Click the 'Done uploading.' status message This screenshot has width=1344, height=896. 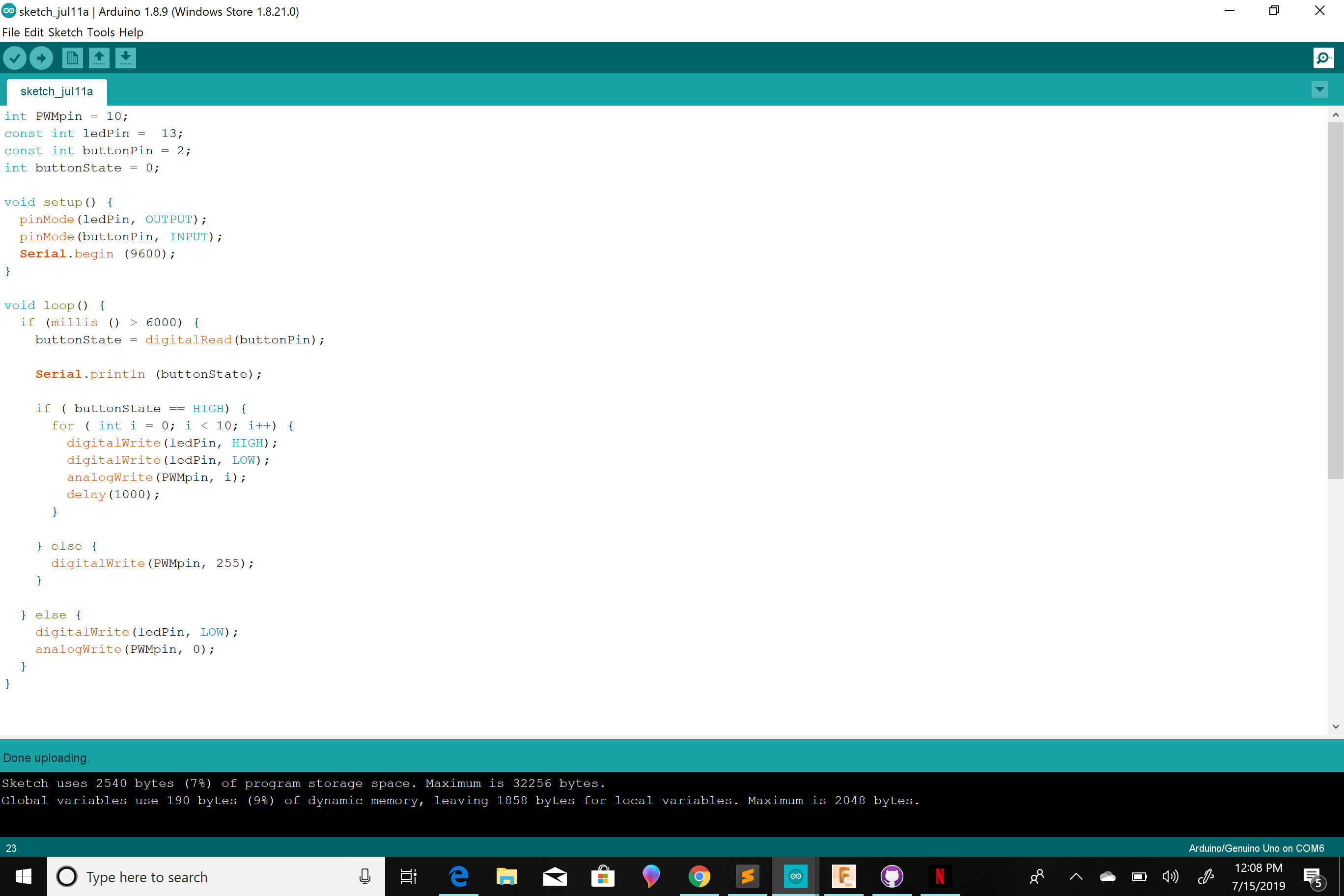click(x=46, y=757)
